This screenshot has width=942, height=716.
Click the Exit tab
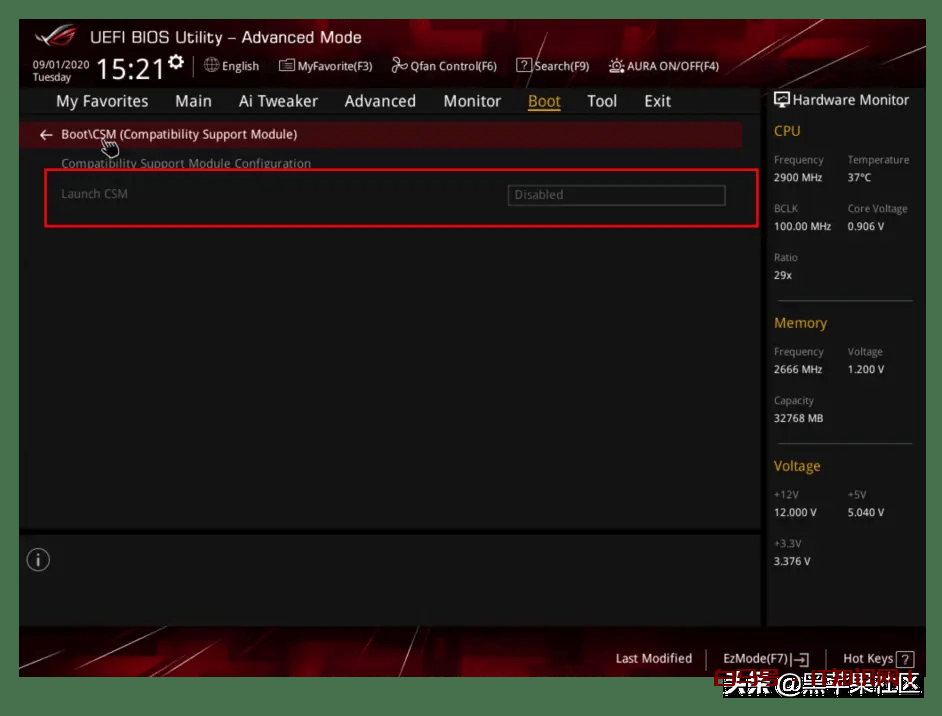point(657,101)
